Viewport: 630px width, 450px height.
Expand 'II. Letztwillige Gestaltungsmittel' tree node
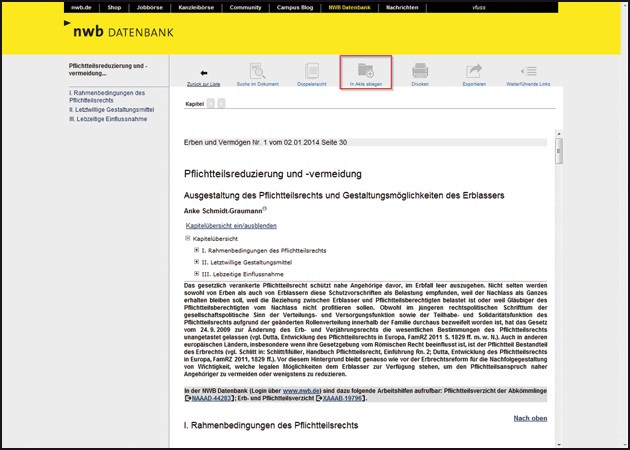[x=196, y=261]
